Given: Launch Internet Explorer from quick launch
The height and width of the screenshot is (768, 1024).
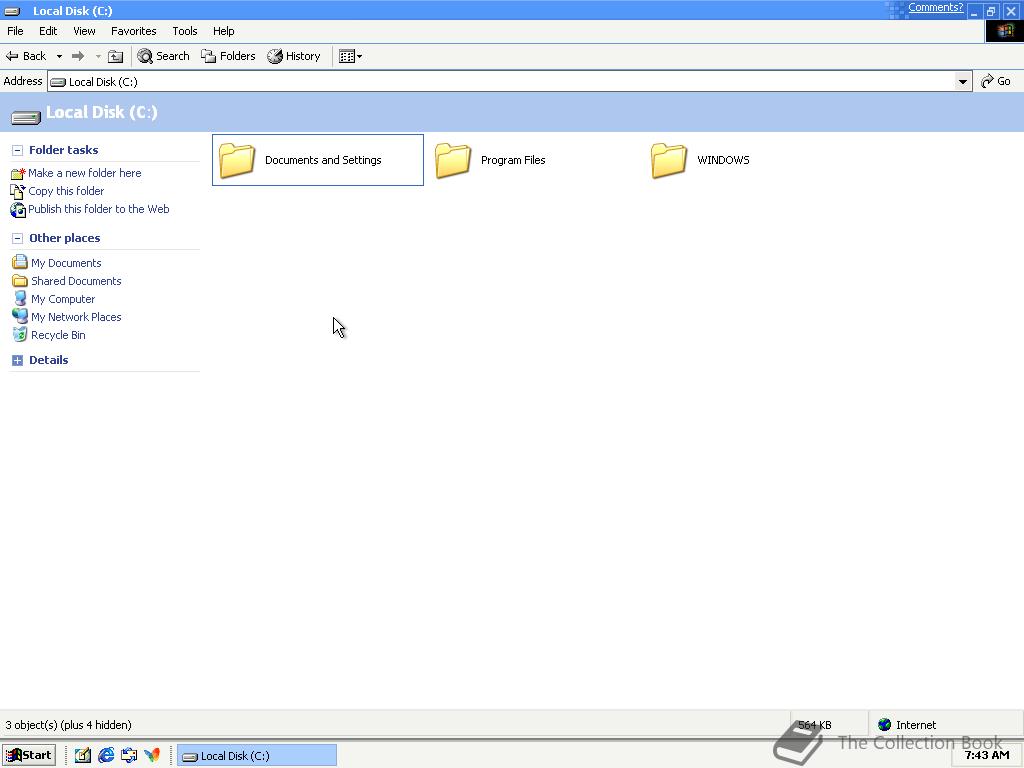Looking at the screenshot, I should 106,756.
